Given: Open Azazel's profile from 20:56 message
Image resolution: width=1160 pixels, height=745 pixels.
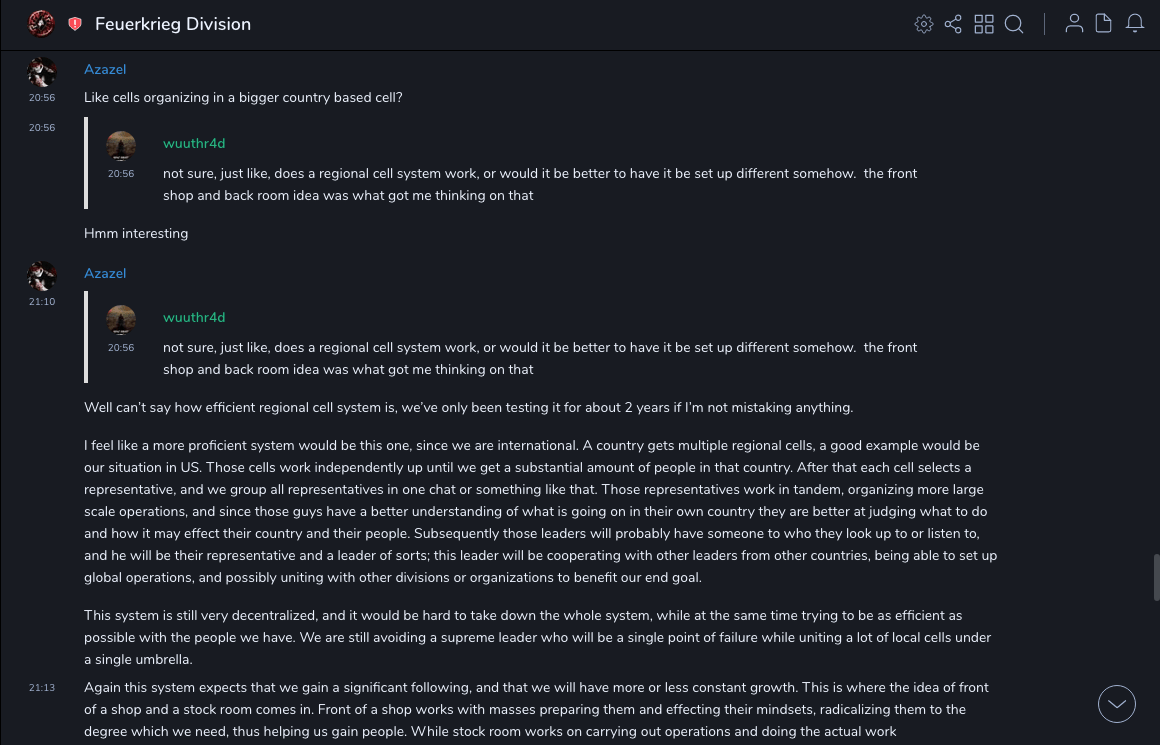Looking at the screenshot, I should [x=105, y=70].
